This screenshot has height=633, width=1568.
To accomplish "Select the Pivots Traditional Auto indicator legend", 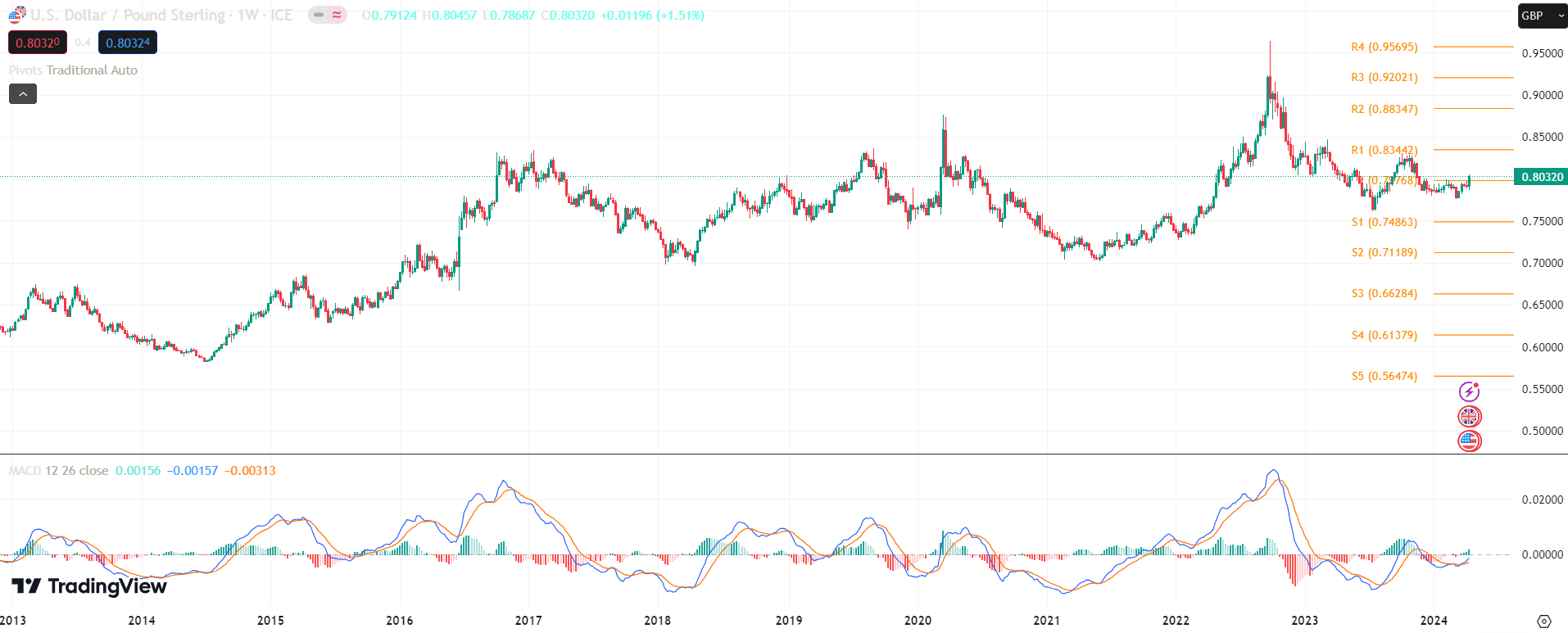I will 74,70.
